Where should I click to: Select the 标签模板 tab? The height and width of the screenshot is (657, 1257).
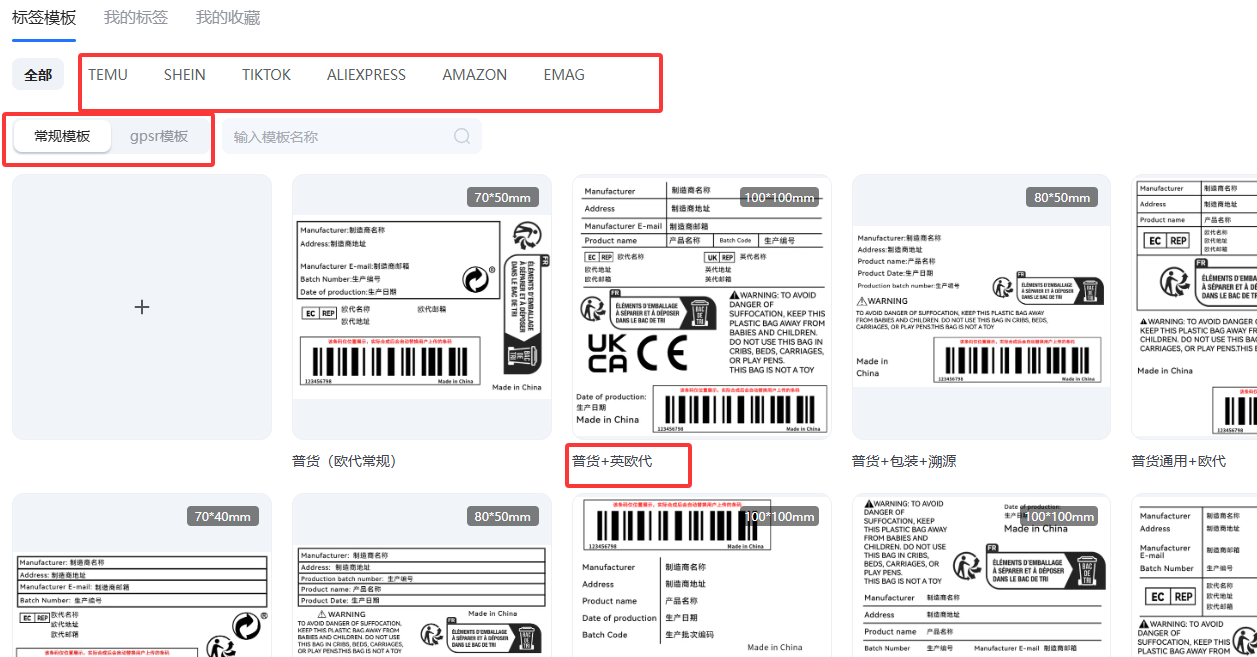coord(44,18)
